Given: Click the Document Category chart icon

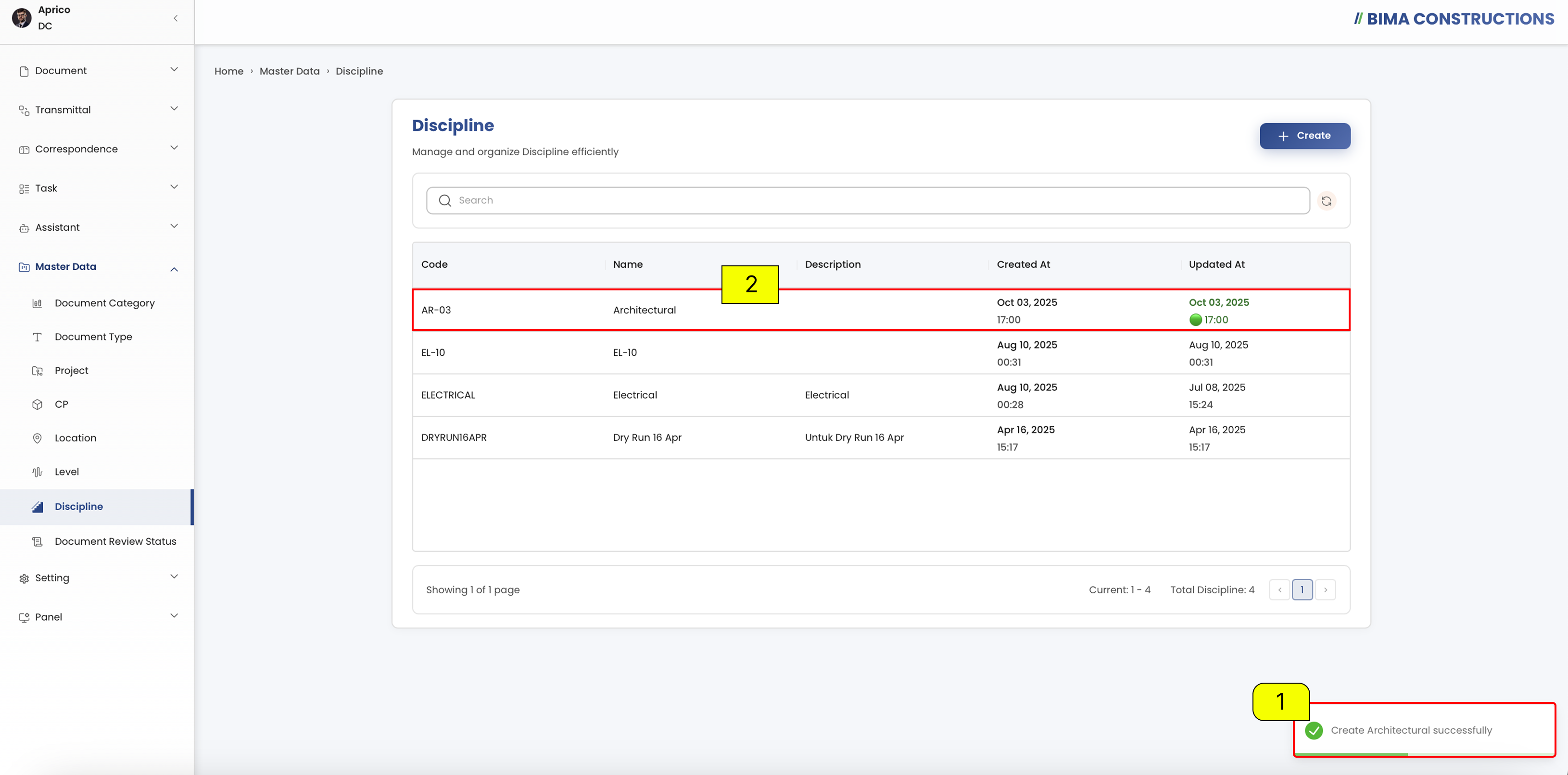Looking at the screenshot, I should coord(37,303).
